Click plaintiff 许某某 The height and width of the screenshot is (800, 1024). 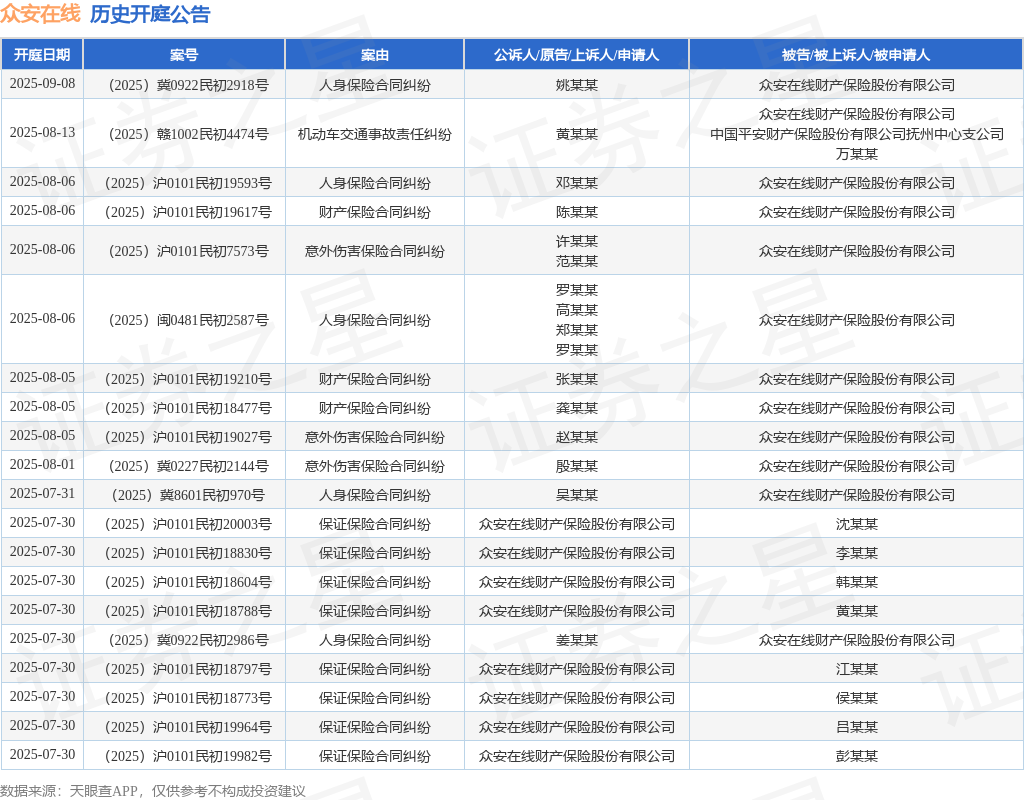(x=577, y=241)
